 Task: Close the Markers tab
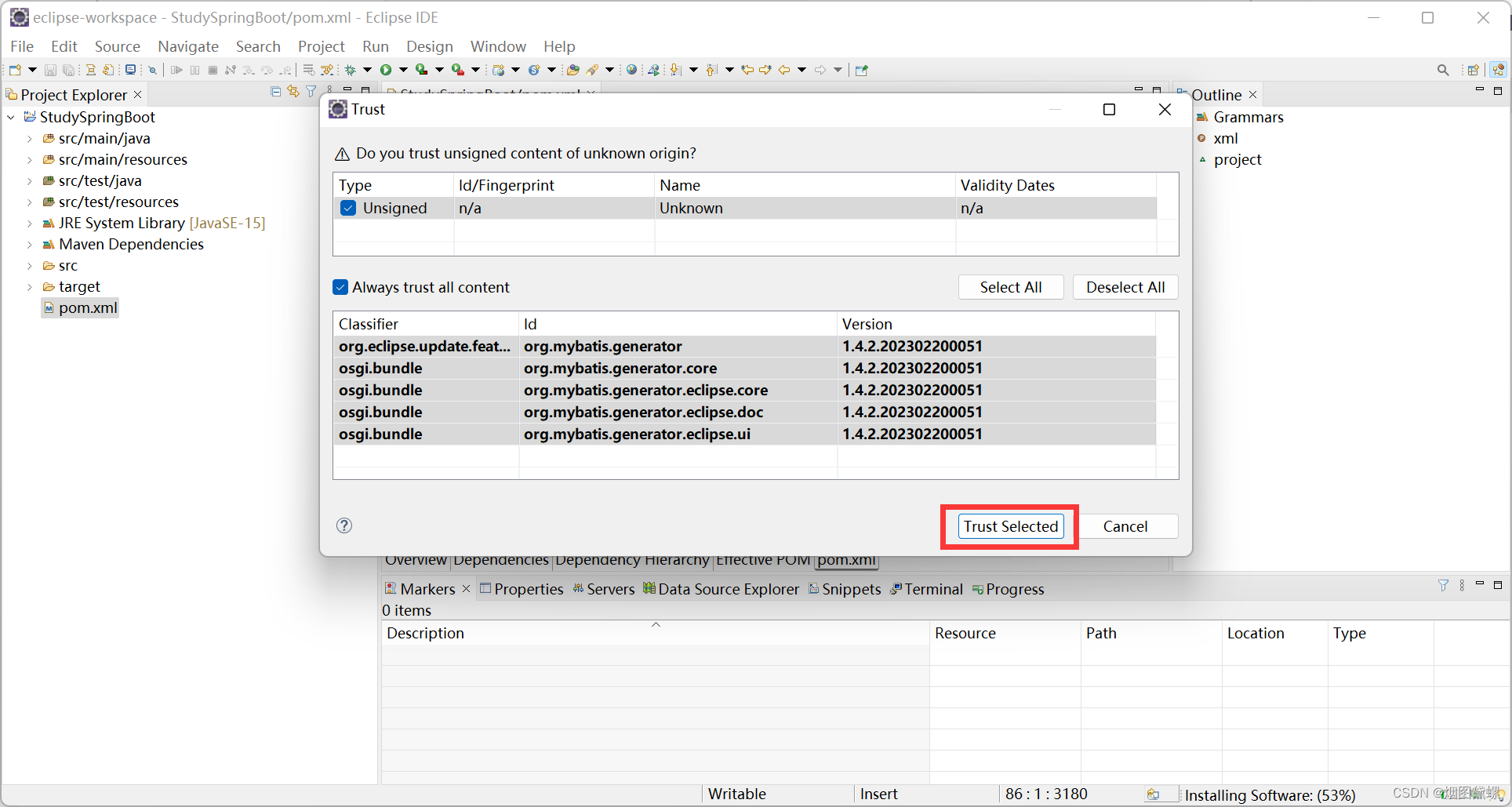tap(466, 588)
